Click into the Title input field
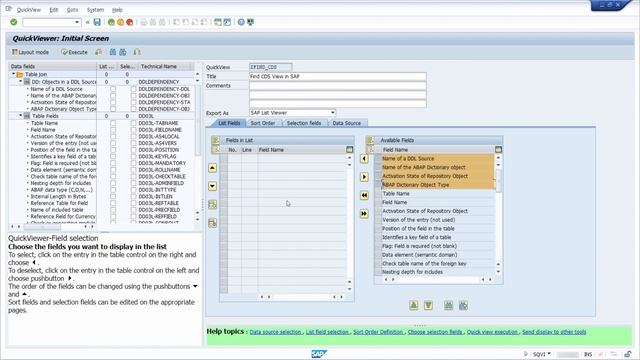Image resolution: width=640 pixels, height=360 pixels. pyautogui.click(x=338, y=76)
